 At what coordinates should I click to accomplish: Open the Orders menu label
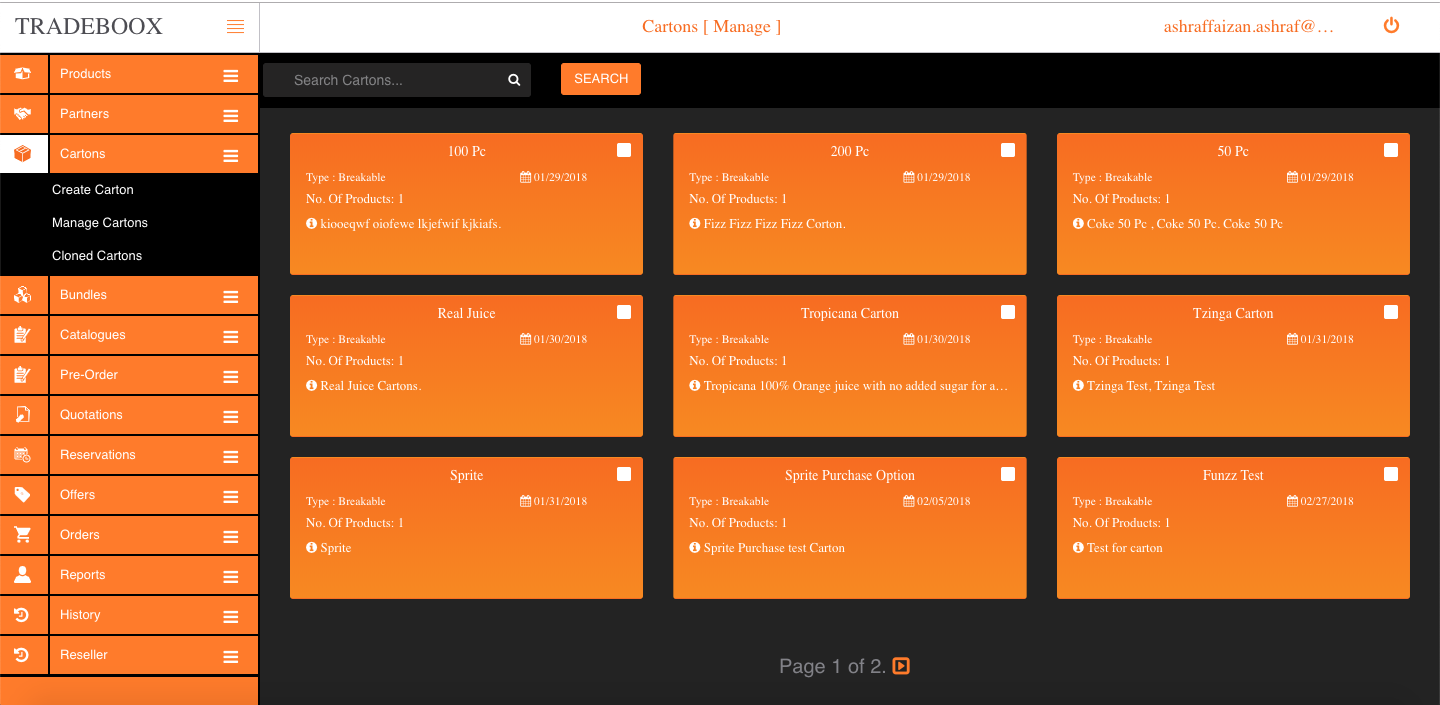click(x=80, y=535)
